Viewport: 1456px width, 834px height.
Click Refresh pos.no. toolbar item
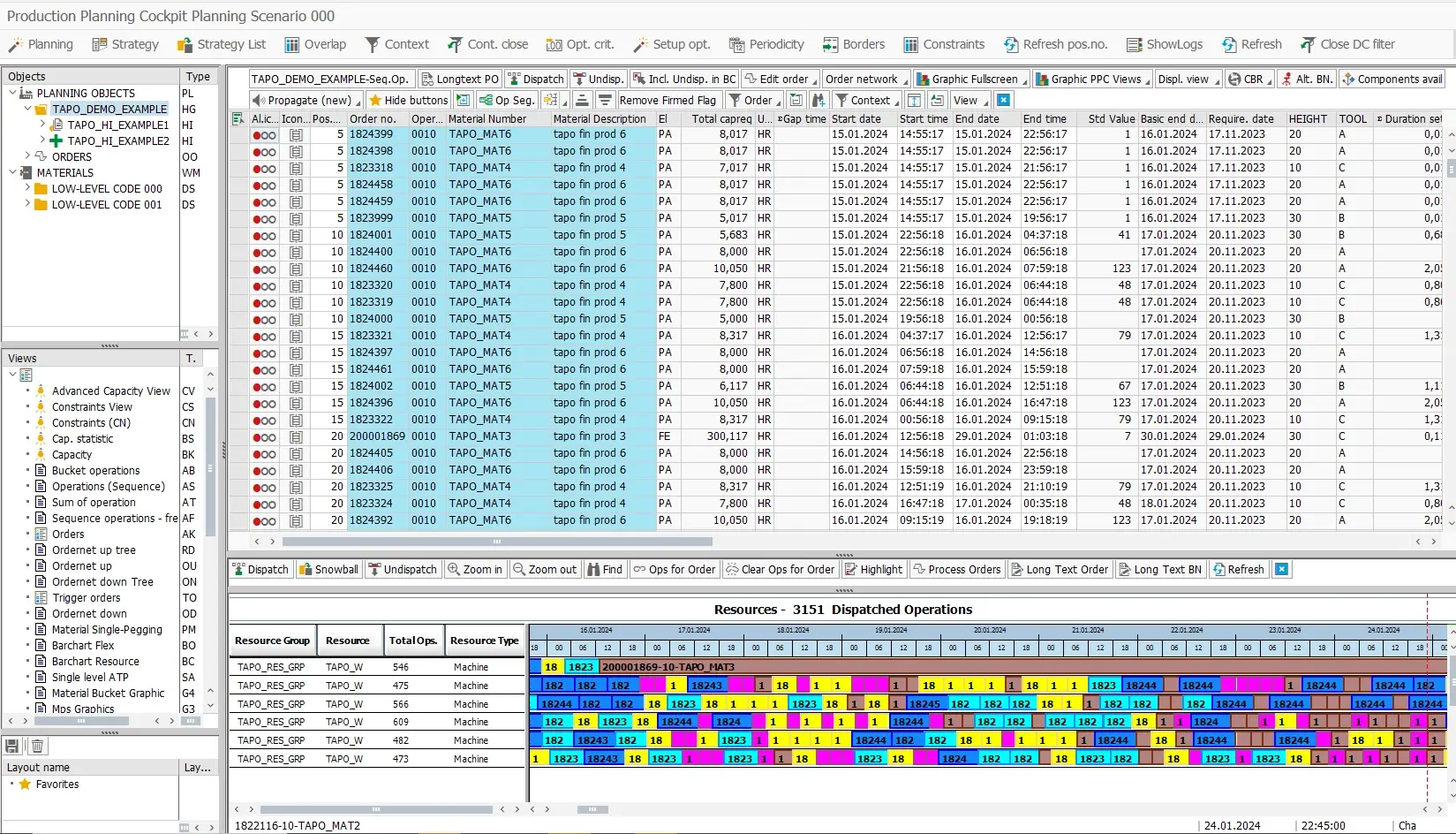(1055, 44)
